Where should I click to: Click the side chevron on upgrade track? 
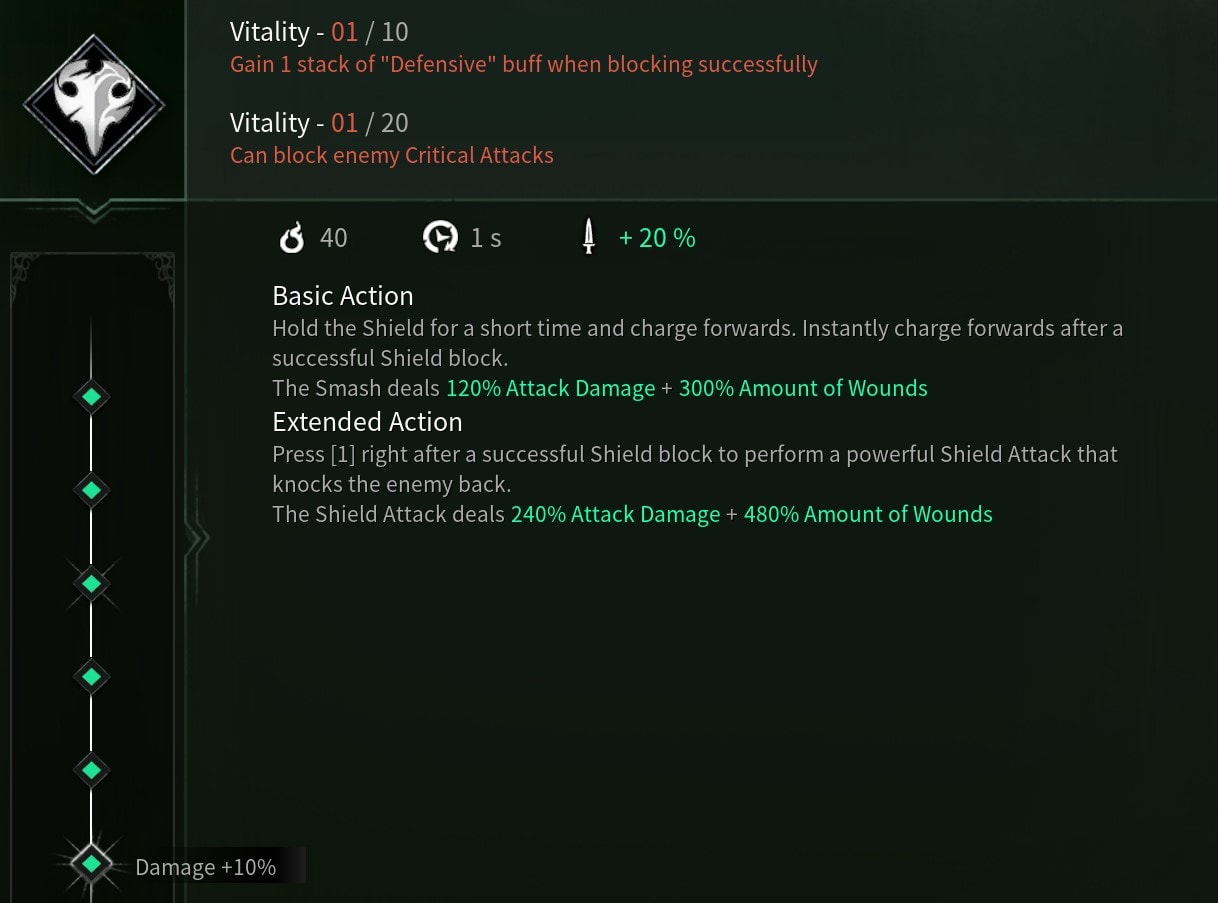click(x=197, y=540)
